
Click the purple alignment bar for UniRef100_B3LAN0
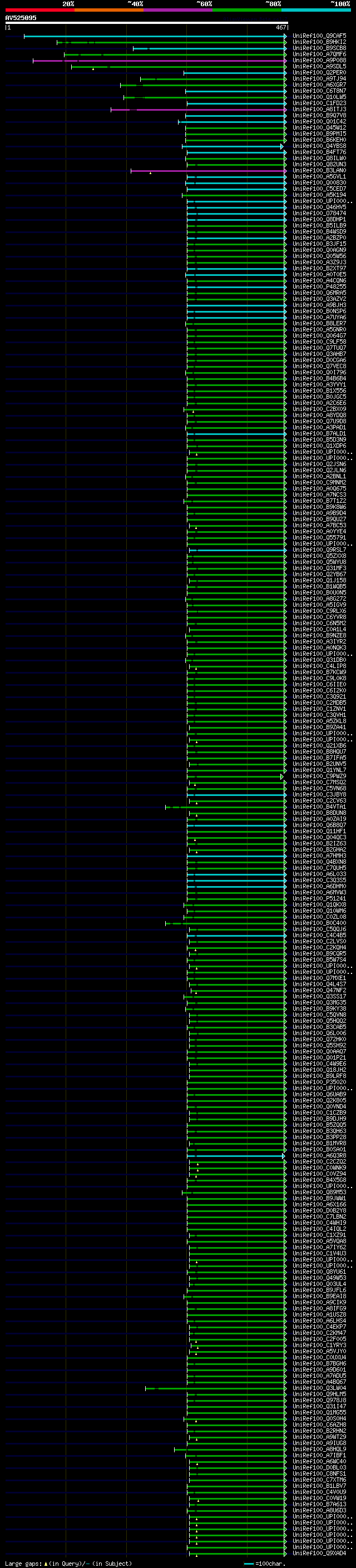tap(208, 171)
